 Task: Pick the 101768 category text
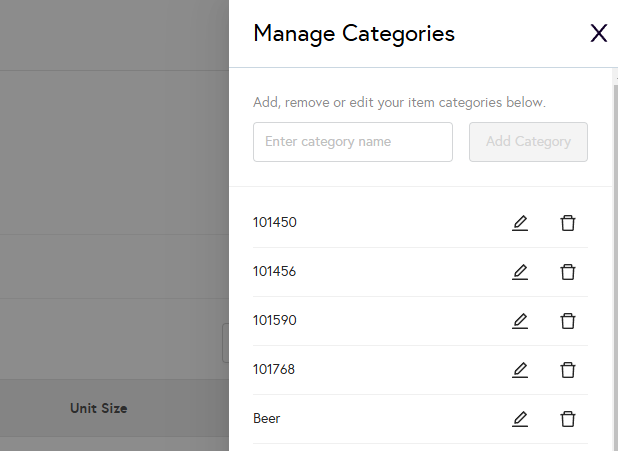point(275,369)
